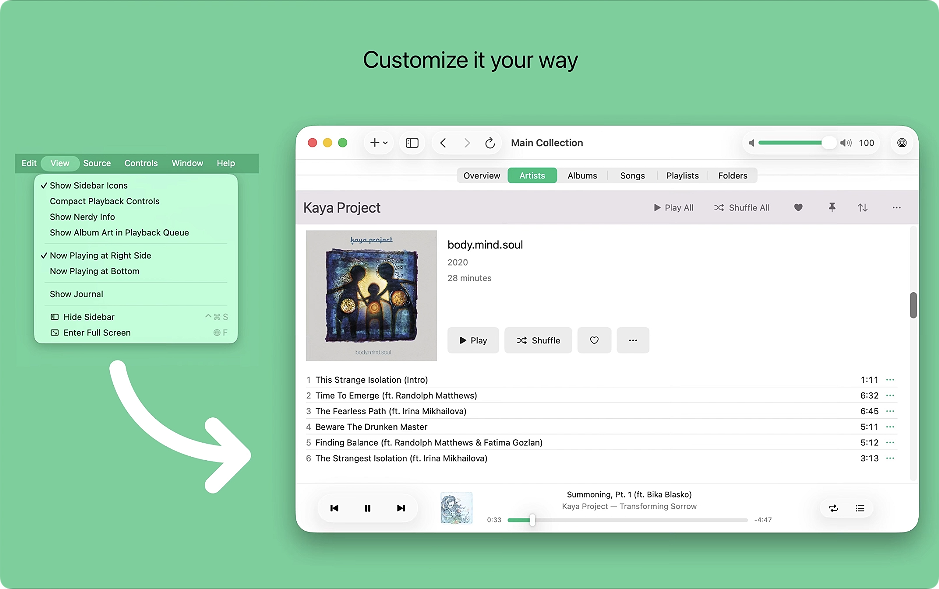Switch to the Playlists tab
Screen dimensions: 939x589
pyautogui.click(x=681, y=175)
